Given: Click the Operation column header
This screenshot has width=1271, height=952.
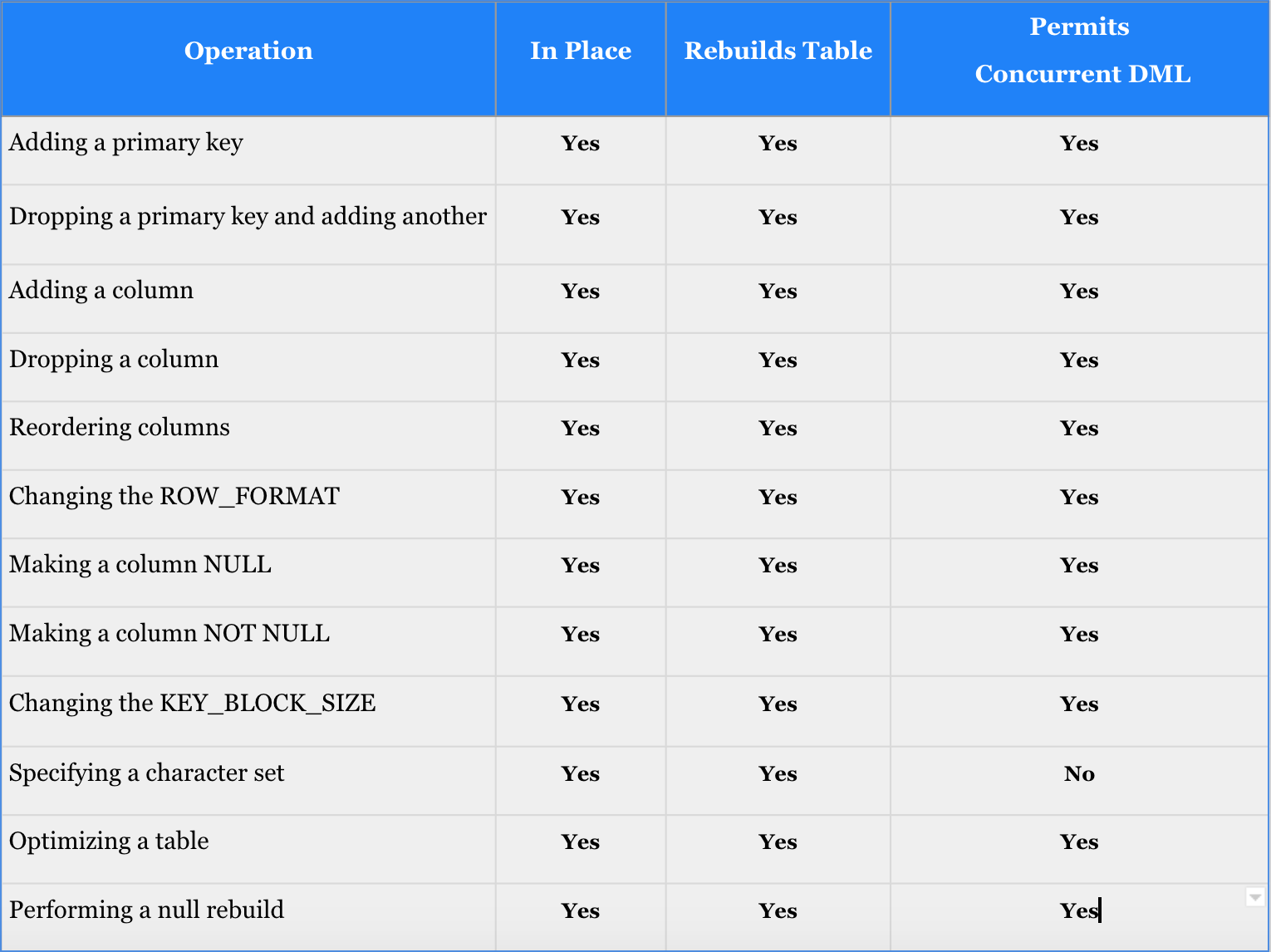Looking at the screenshot, I should [248, 52].
